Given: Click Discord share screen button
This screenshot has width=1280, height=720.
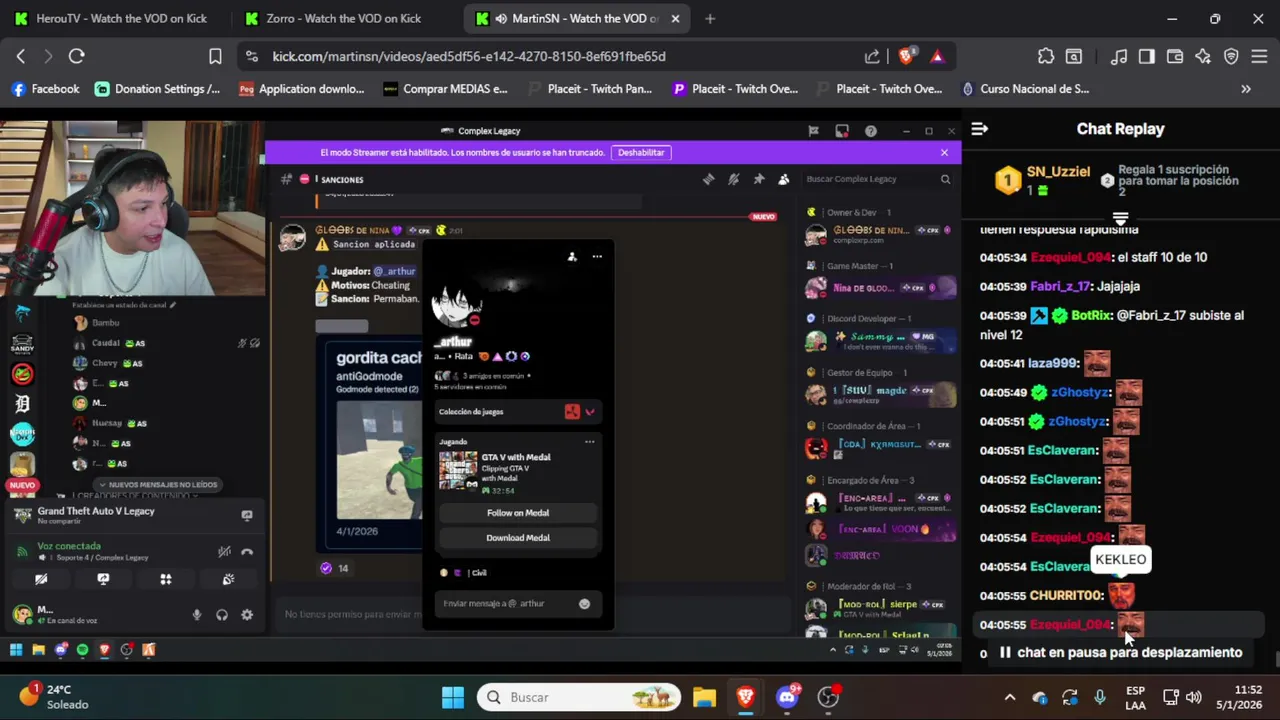Looking at the screenshot, I should tap(103, 579).
